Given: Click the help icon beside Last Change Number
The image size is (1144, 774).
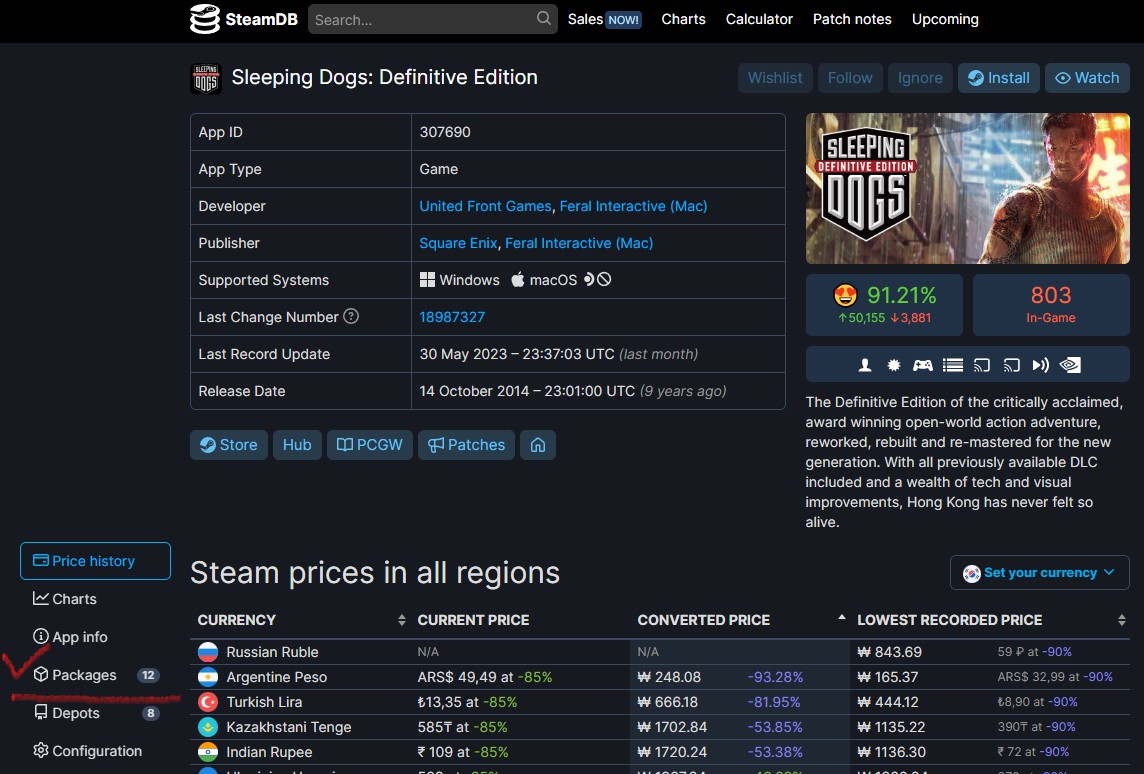Looking at the screenshot, I should pyautogui.click(x=351, y=316).
